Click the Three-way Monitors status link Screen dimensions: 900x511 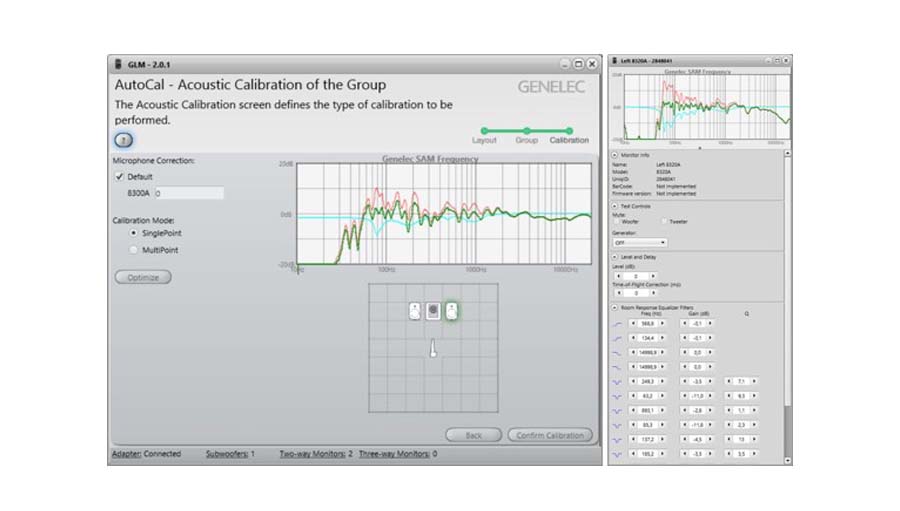tap(394, 454)
